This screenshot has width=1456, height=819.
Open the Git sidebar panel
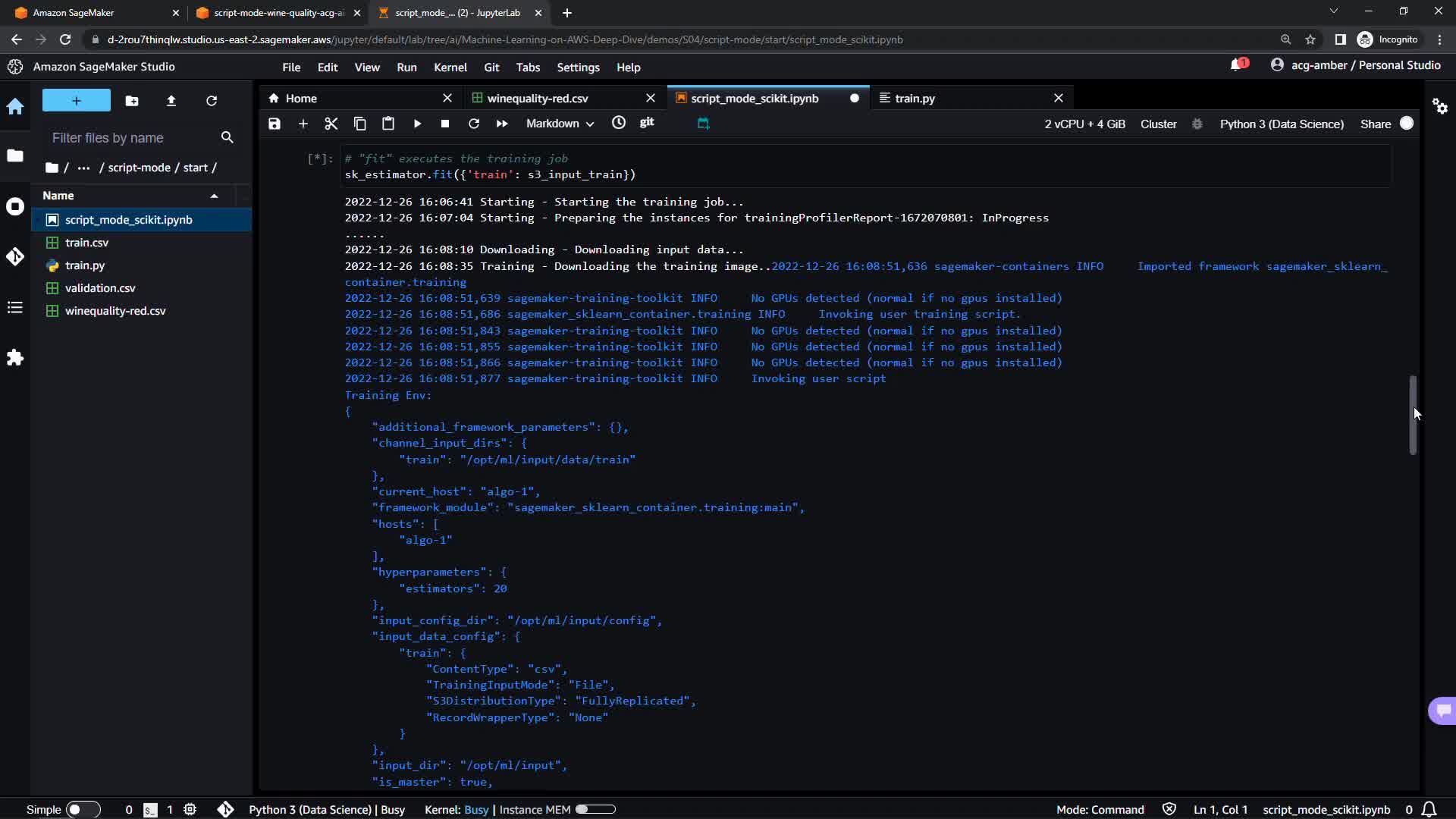pos(15,256)
